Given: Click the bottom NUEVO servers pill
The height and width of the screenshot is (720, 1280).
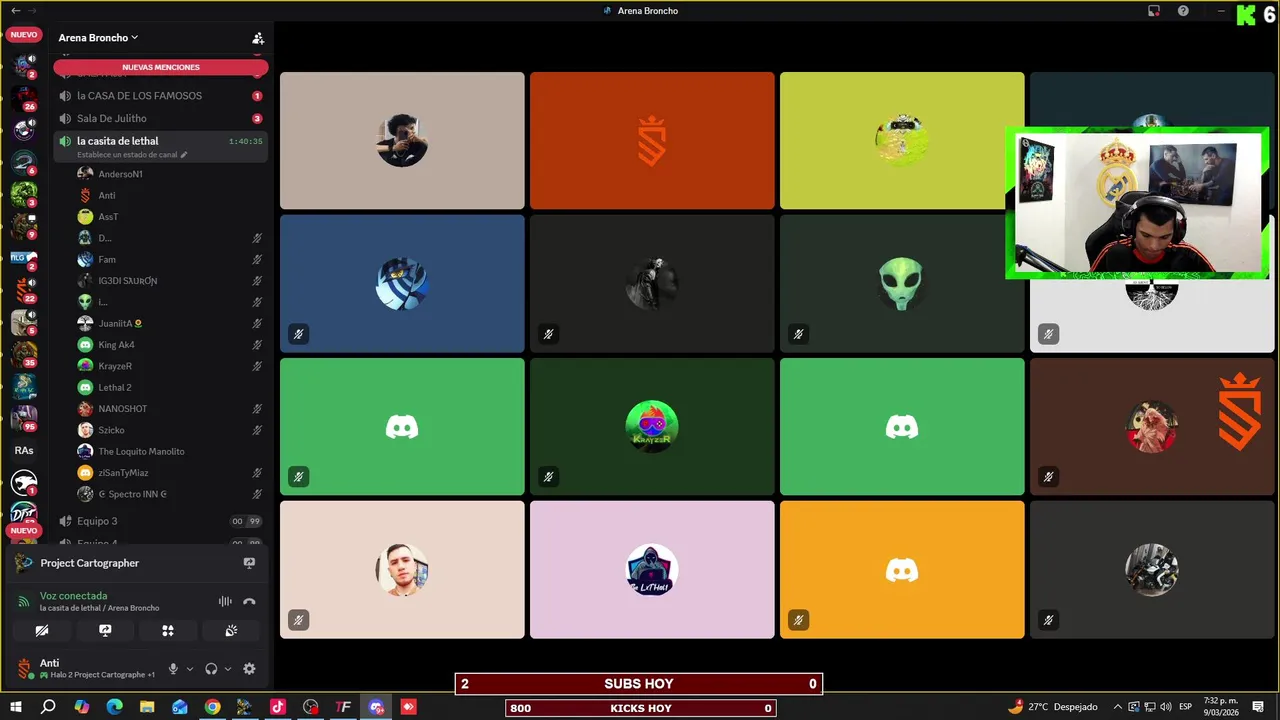Looking at the screenshot, I should (24, 530).
